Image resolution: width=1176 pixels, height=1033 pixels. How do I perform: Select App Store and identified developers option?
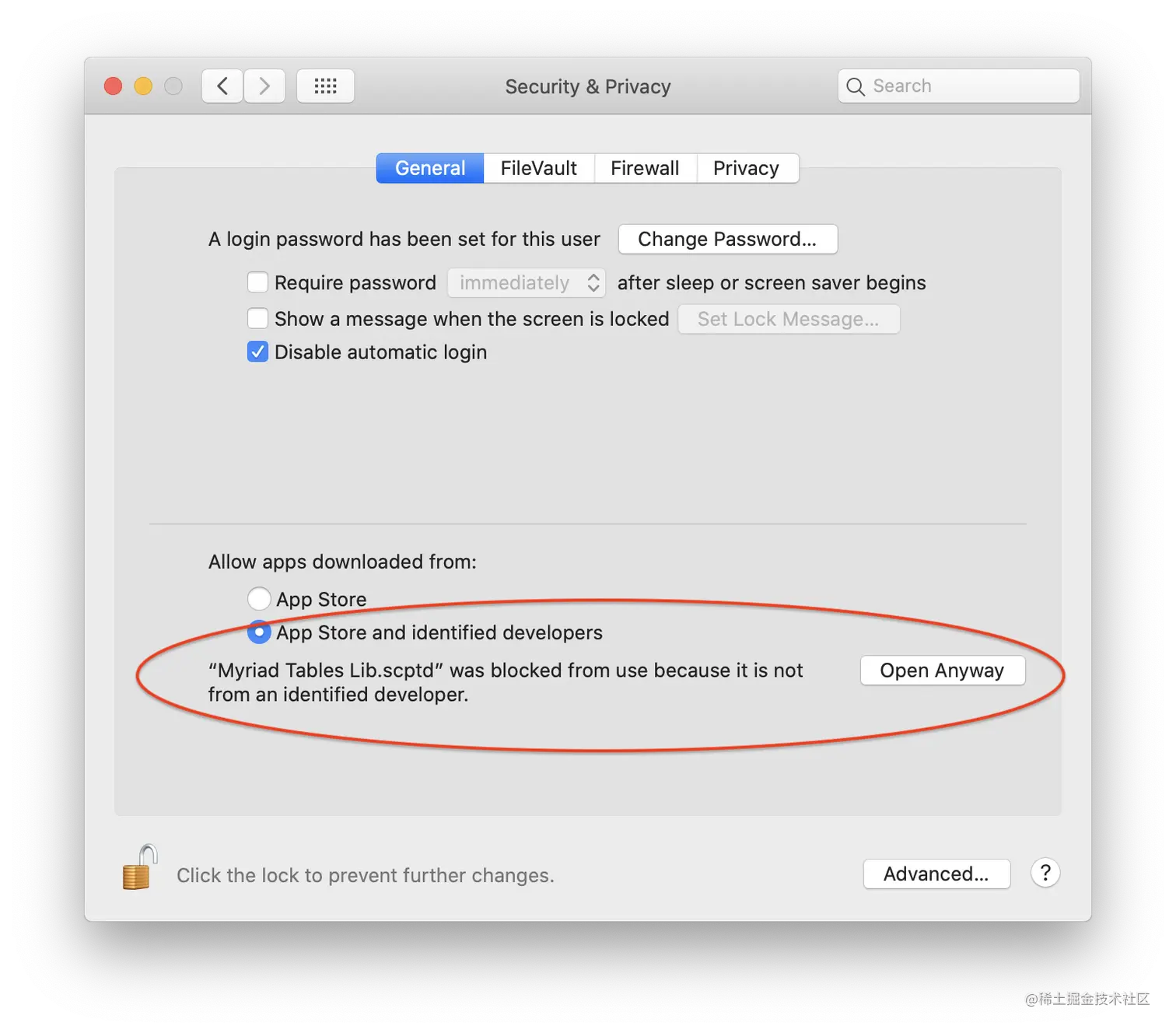259,632
